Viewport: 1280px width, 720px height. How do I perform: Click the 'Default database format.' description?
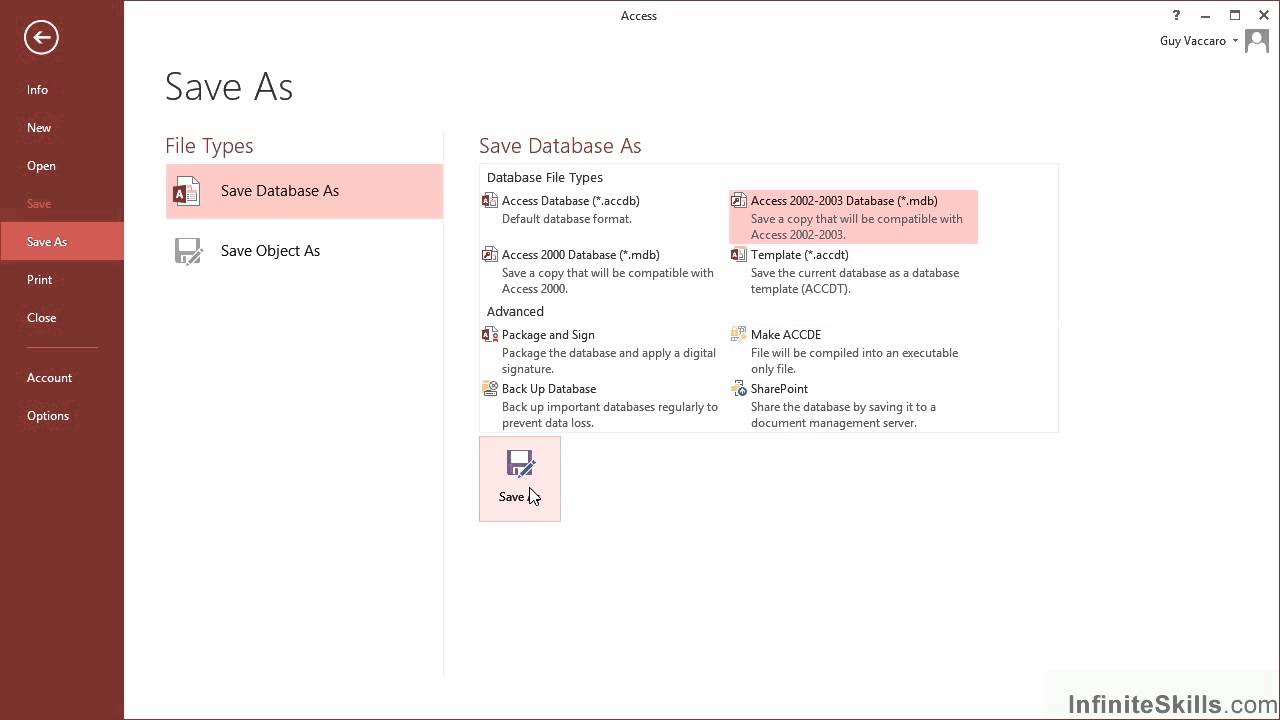point(567,219)
